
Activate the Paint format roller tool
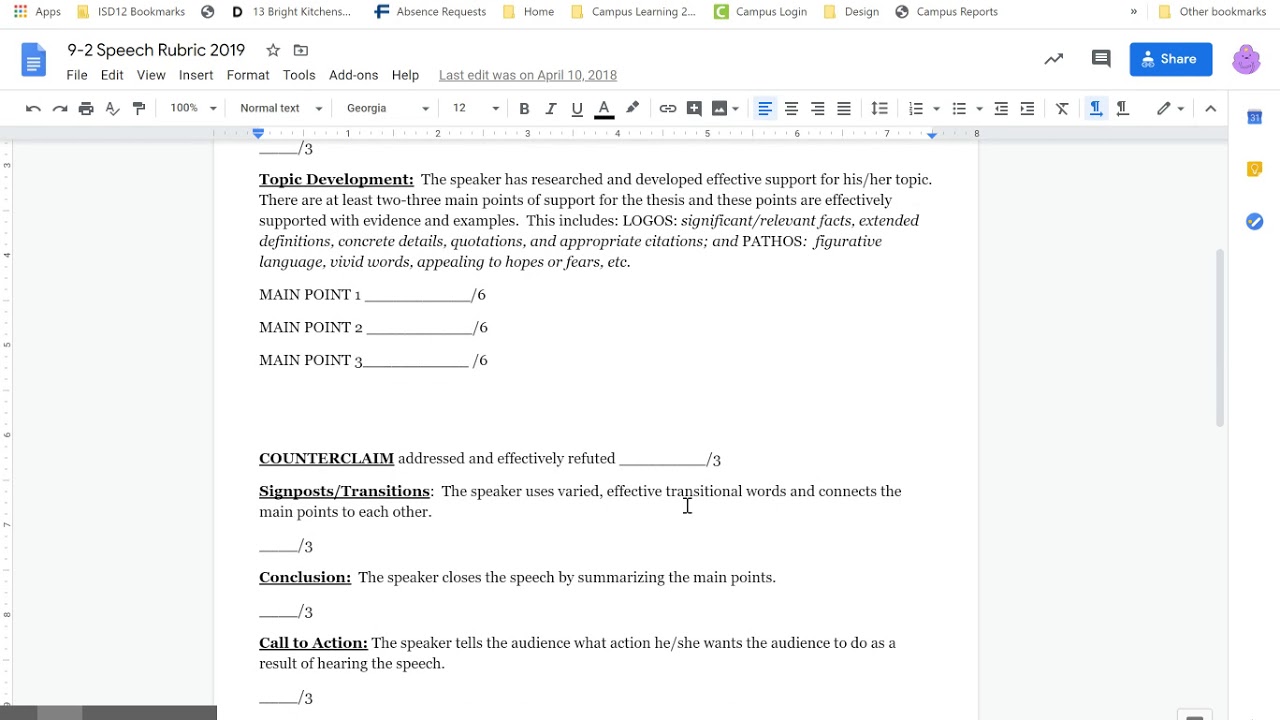pos(139,108)
